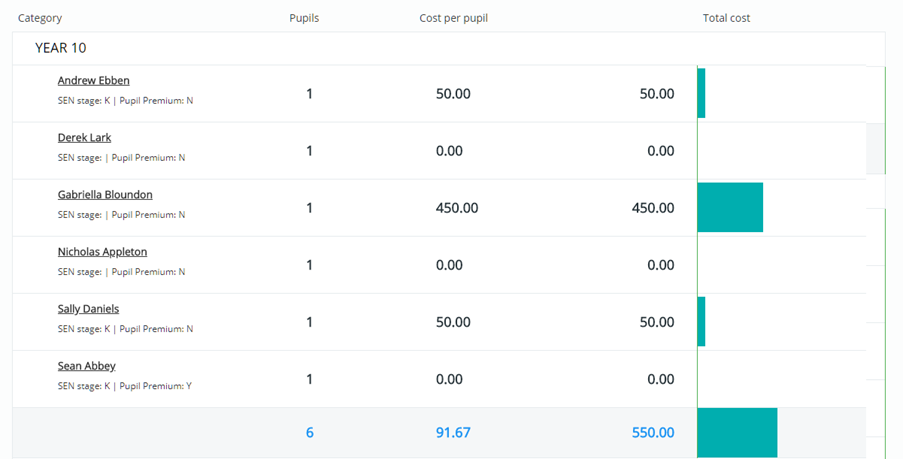Image resolution: width=903 pixels, height=459 pixels.
Task: Sort by the Pupils column header
Action: (304, 18)
